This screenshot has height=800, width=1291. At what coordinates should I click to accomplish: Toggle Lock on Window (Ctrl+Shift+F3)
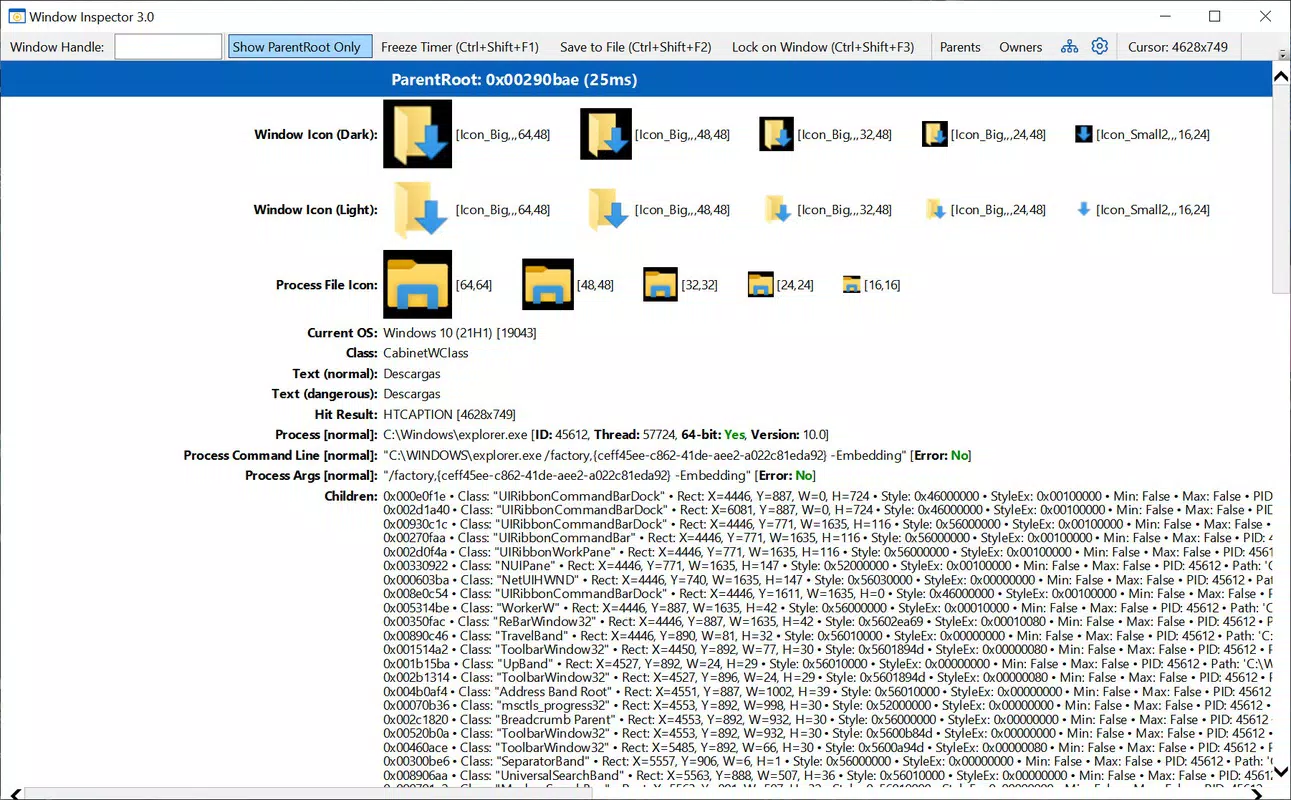823,46
